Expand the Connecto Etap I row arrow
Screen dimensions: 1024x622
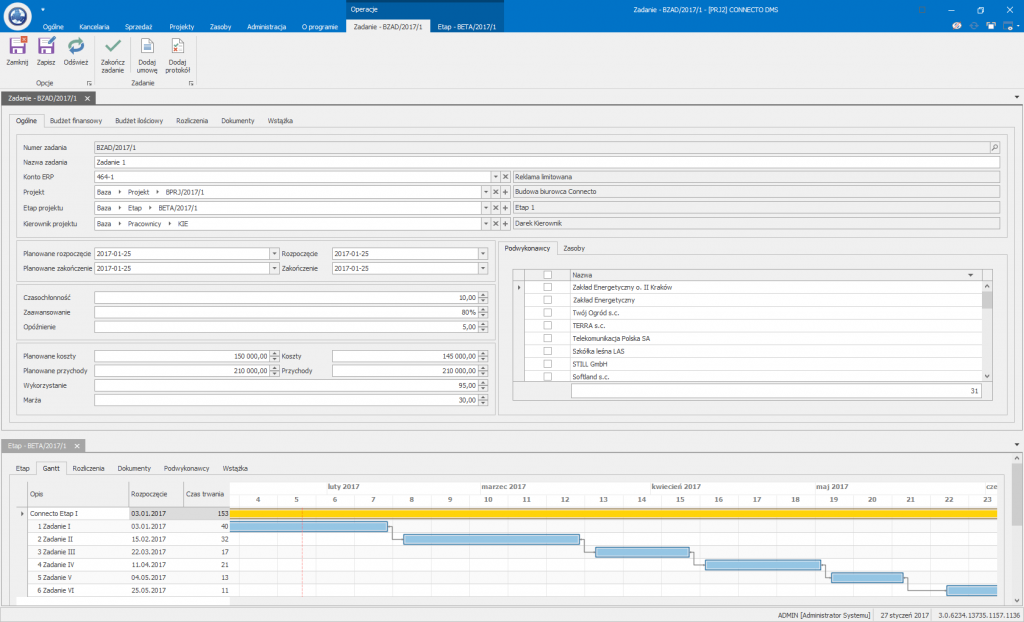coord(22,514)
